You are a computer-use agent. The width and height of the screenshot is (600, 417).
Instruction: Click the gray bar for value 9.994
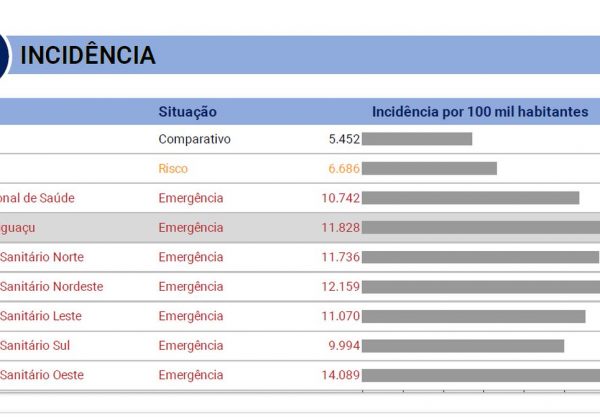click(x=462, y=346)
